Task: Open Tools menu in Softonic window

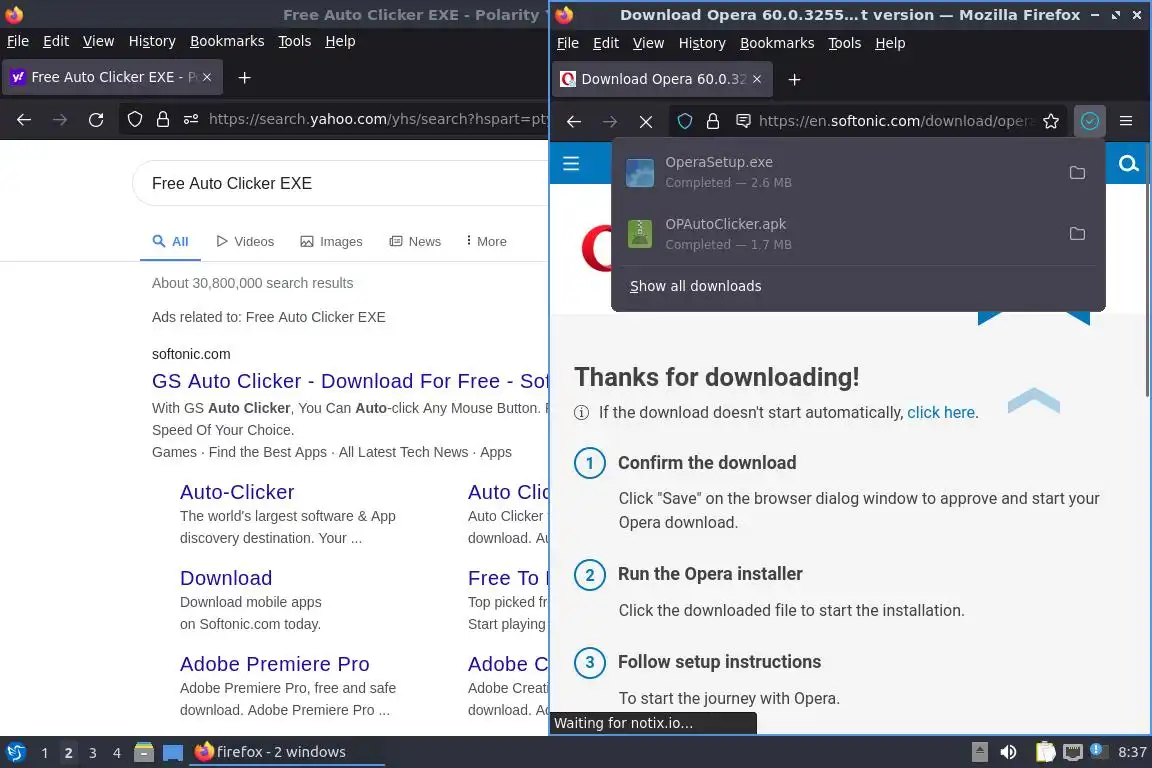Action: pyautogui.click(x=844, y=43)
